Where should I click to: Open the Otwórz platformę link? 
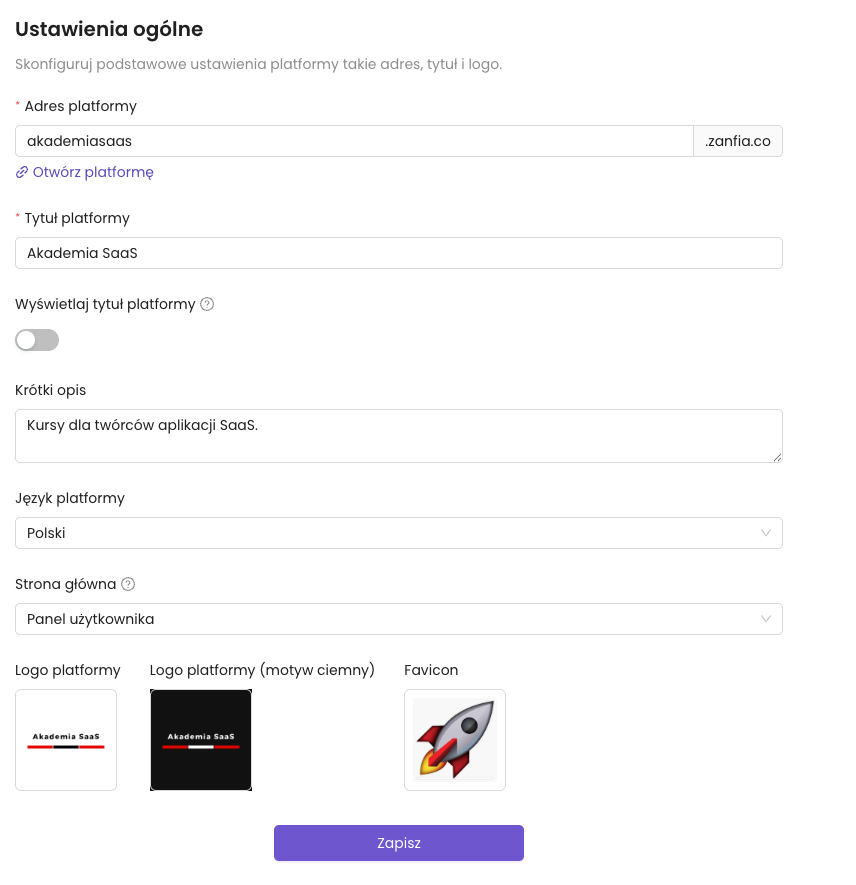(93, 172)
